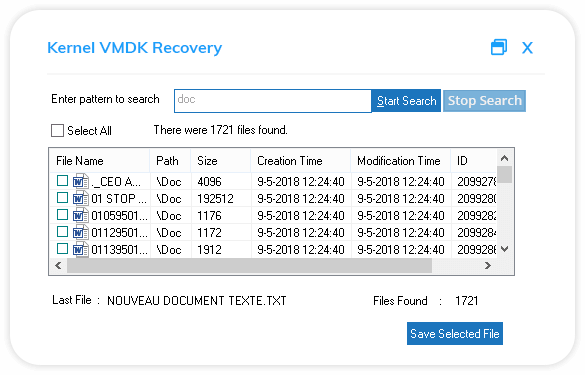
Task: Click the Word icon for 01129501 file
Action: pos(81,233)
